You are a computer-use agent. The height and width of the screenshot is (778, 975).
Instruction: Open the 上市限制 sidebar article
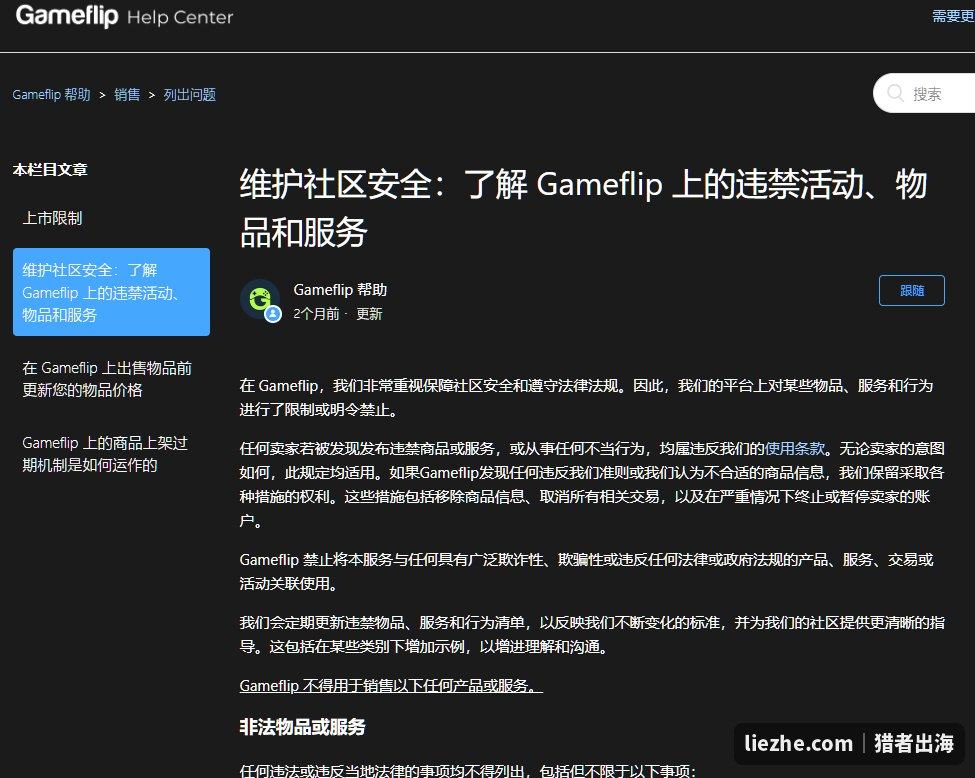tap(52, 218)
